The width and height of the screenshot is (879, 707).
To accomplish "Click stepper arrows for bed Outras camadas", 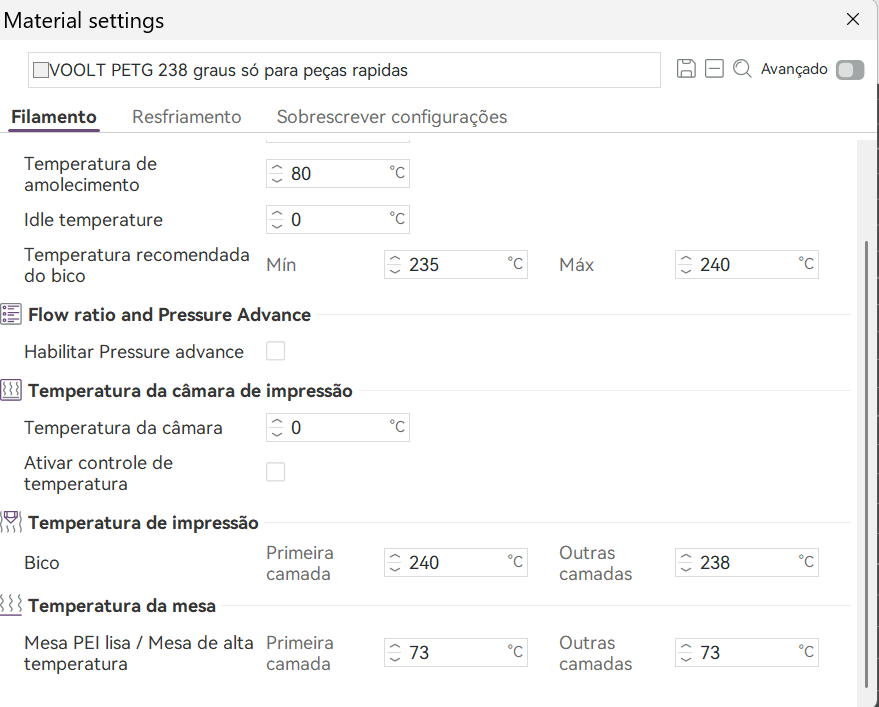I will pyautogui.click(x=686, y=652).
